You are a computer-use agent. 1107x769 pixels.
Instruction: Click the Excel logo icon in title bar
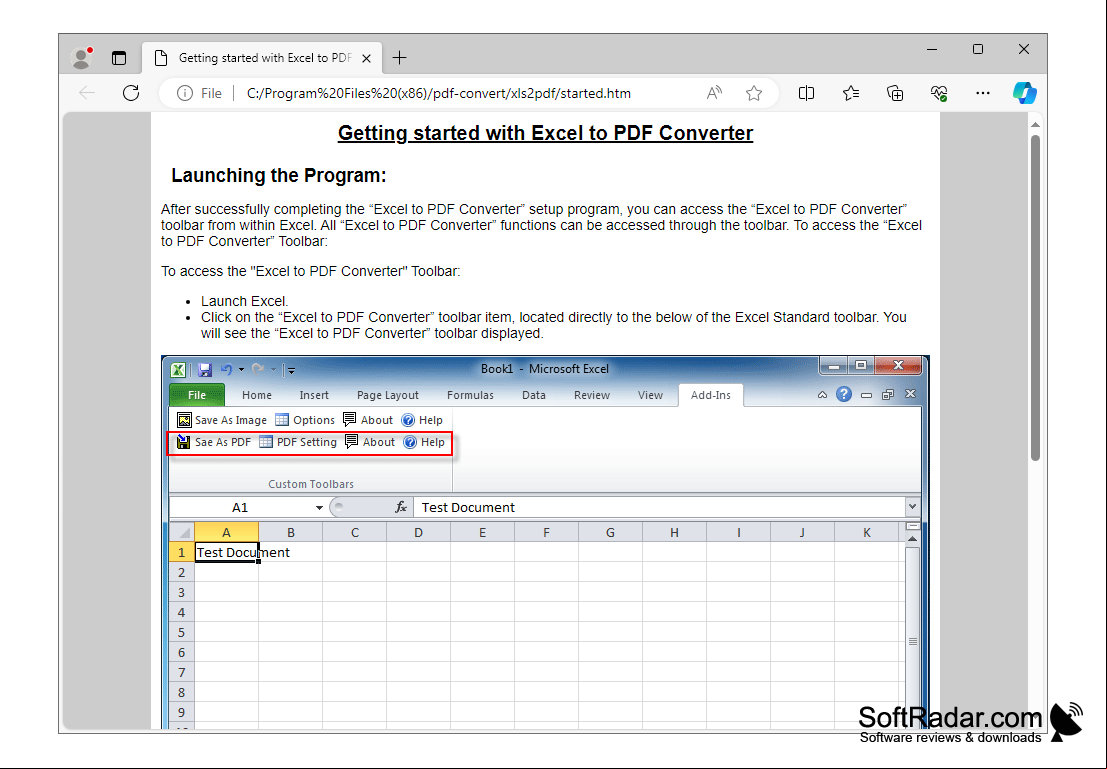pos(179,369)
